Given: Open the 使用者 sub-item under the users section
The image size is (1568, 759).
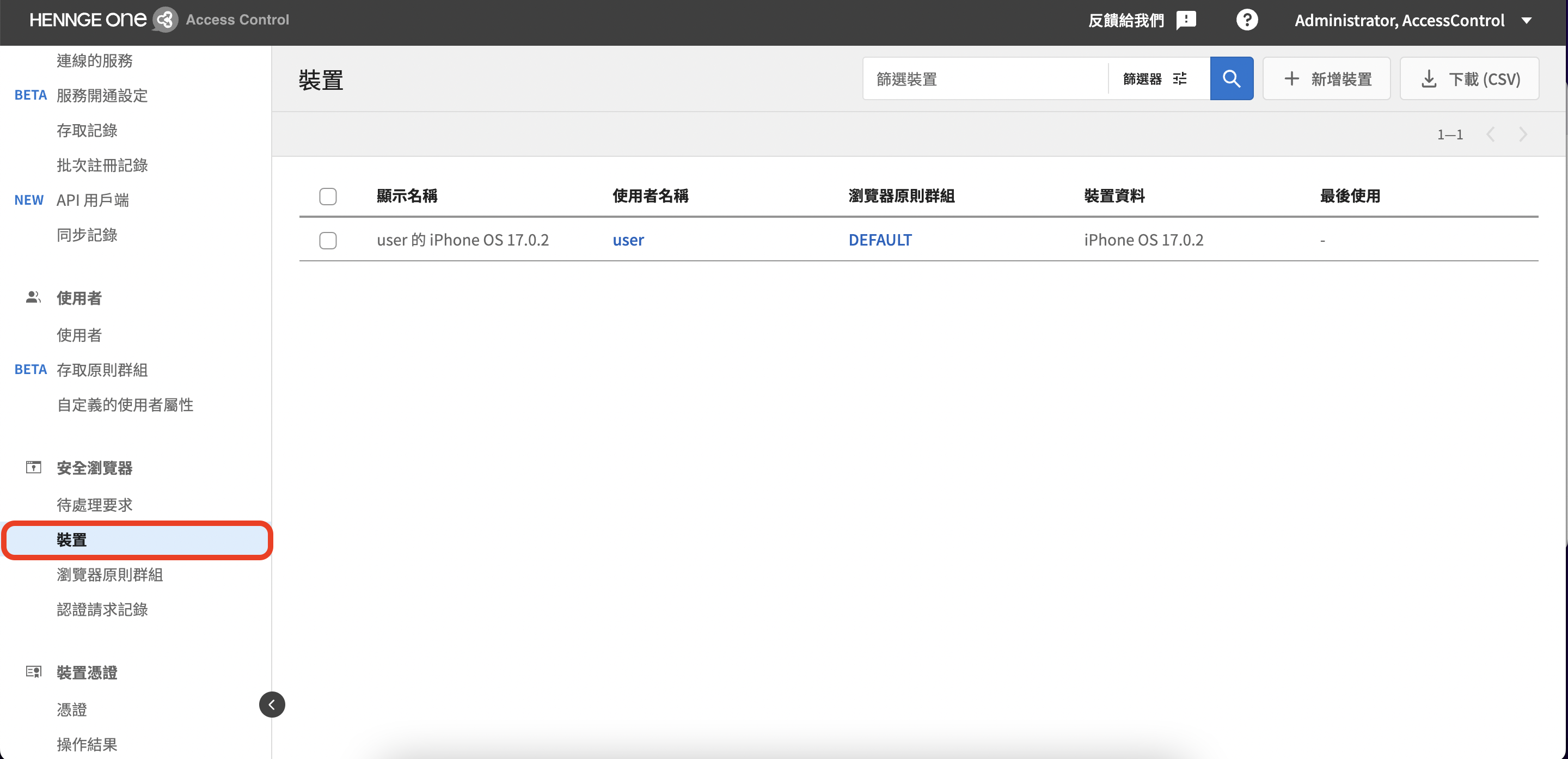Looking at the screenshot, I should point(79,335).
